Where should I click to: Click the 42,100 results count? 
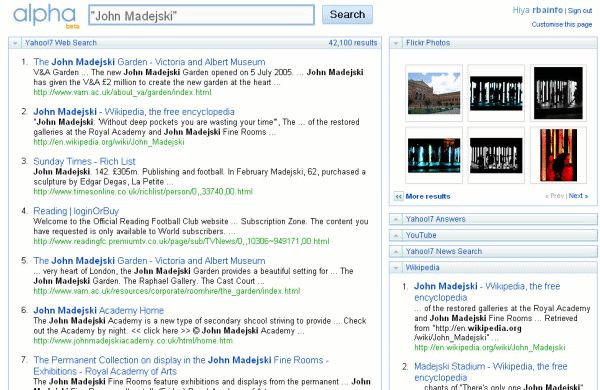352,43
